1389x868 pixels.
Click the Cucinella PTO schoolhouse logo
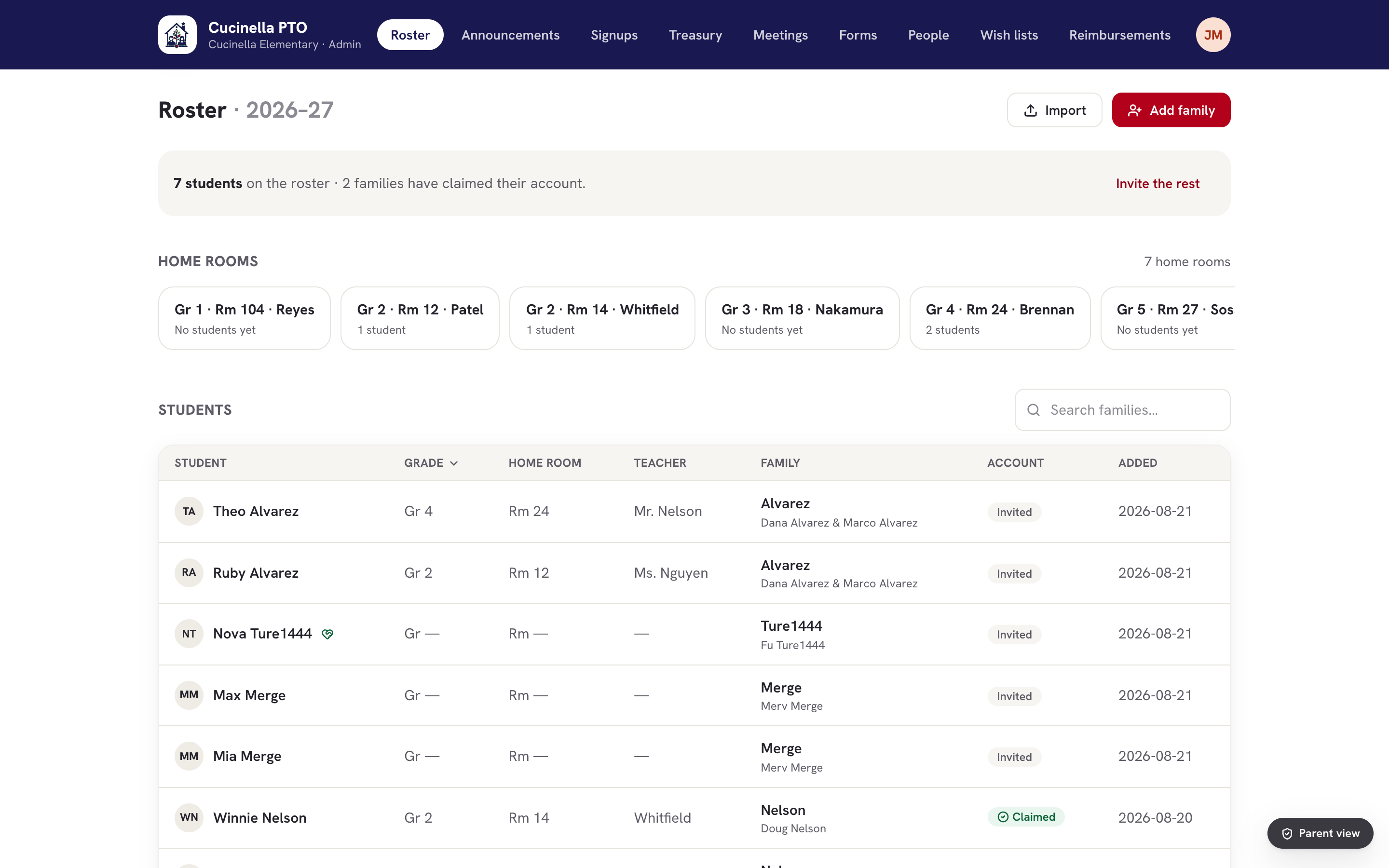click(x=177, y=35)
